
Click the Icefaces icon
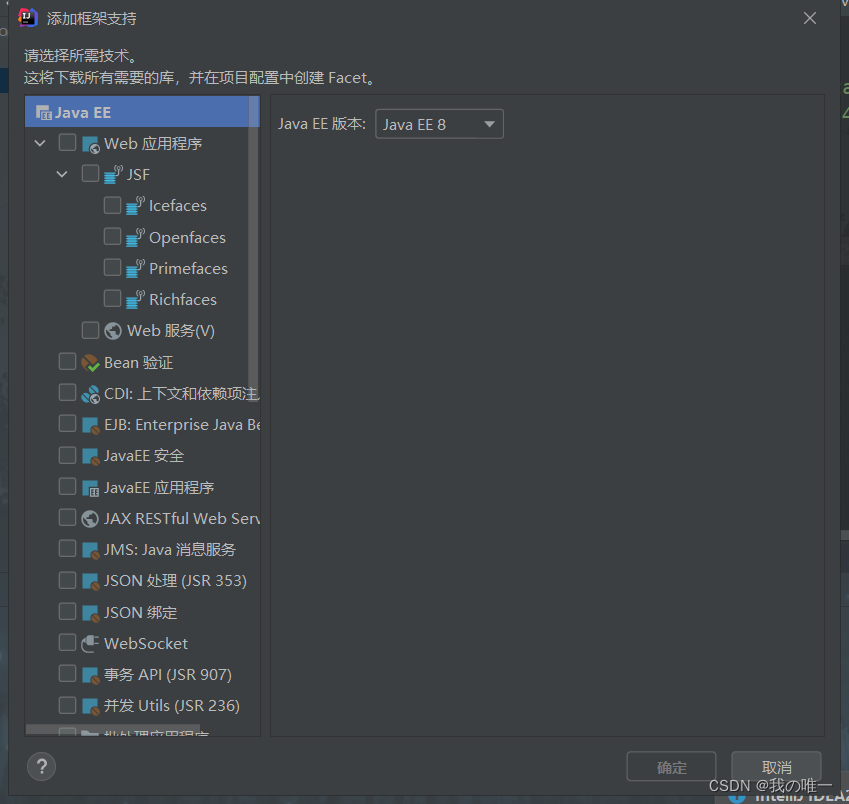135,206
